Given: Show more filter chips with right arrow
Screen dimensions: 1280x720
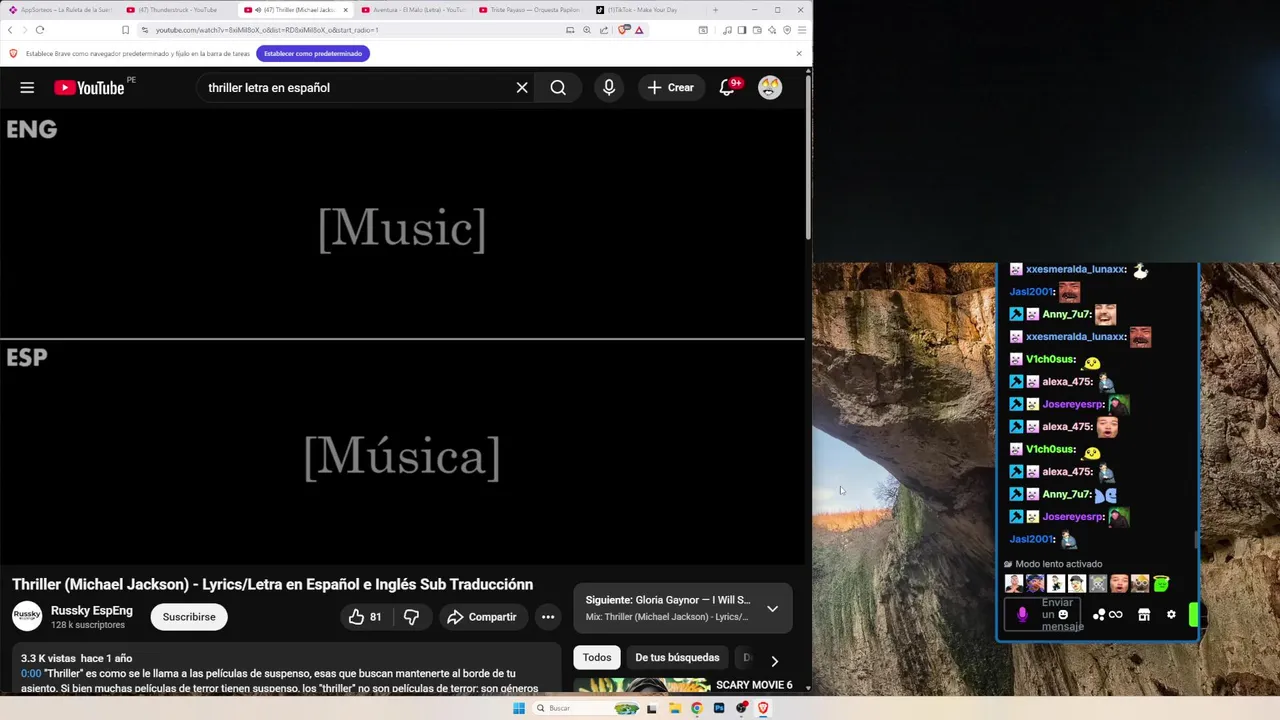Looking at the screenshot, I should pyautogui.click(x=774, y=661).
